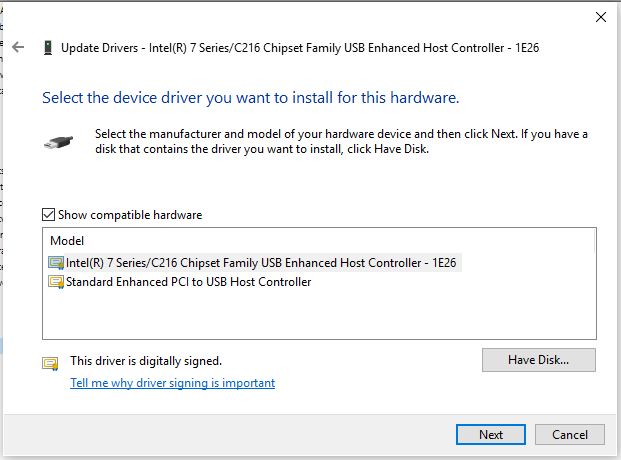Click the Model column header
The height and width of the screenshot is (460, 621).
(x=67, y=241)
